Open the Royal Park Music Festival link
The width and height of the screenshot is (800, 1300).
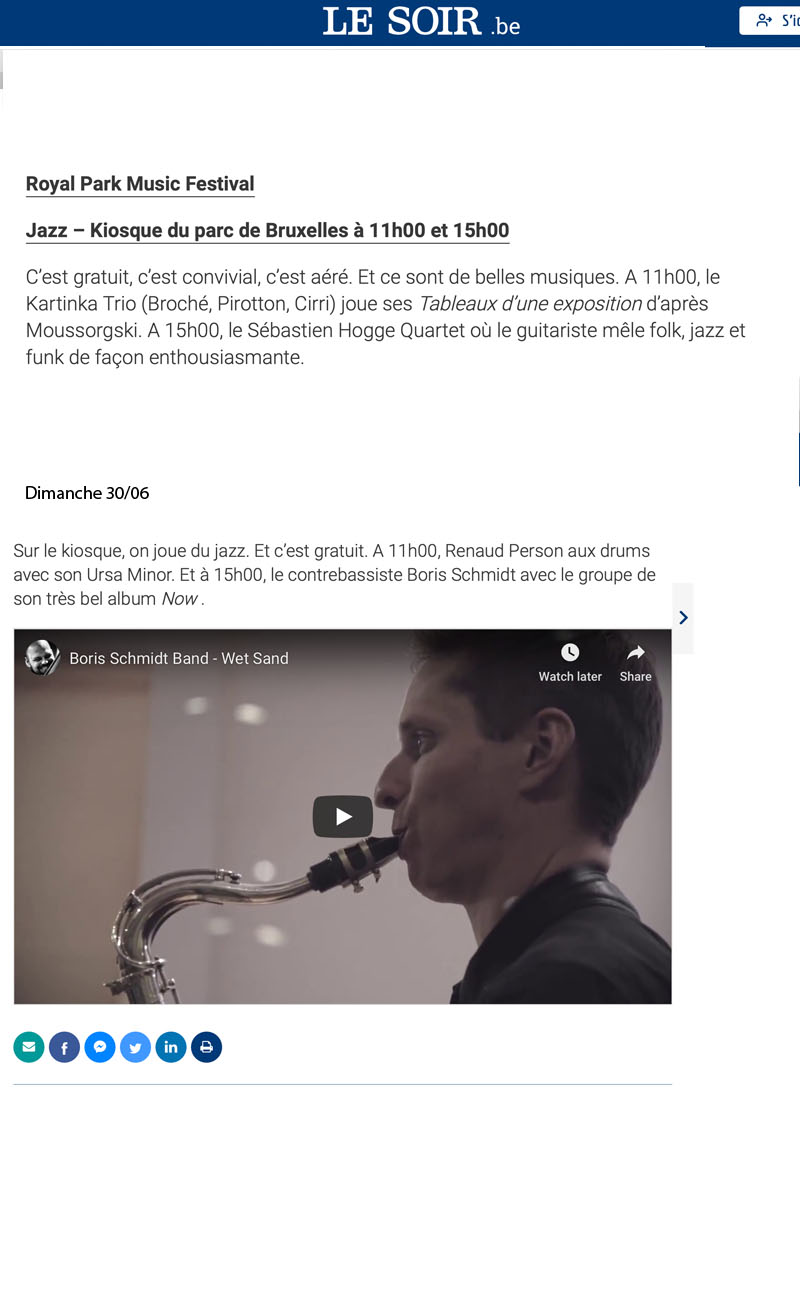point(140,184)
